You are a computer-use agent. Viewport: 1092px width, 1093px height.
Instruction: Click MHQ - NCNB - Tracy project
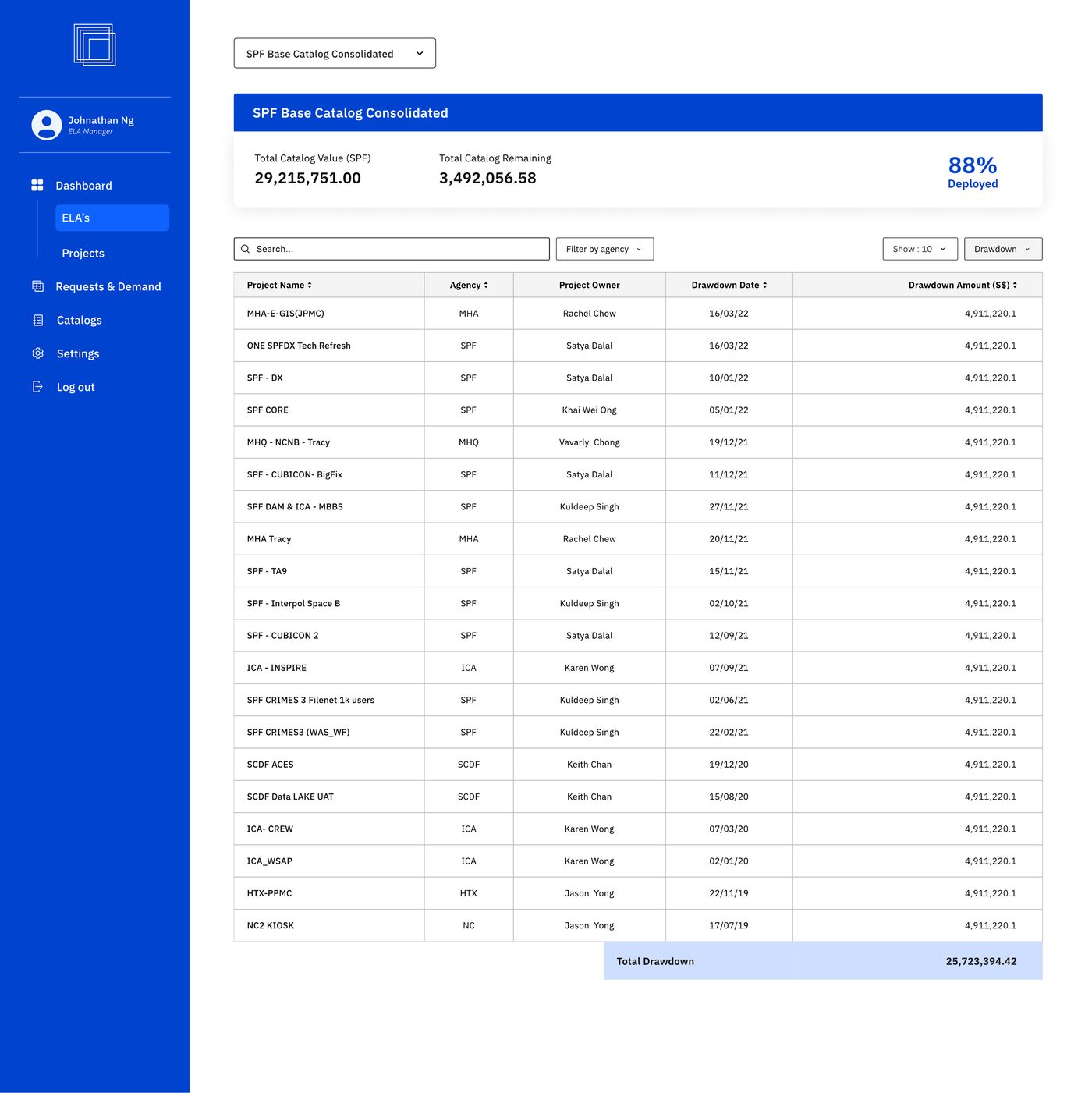point(288,442)
